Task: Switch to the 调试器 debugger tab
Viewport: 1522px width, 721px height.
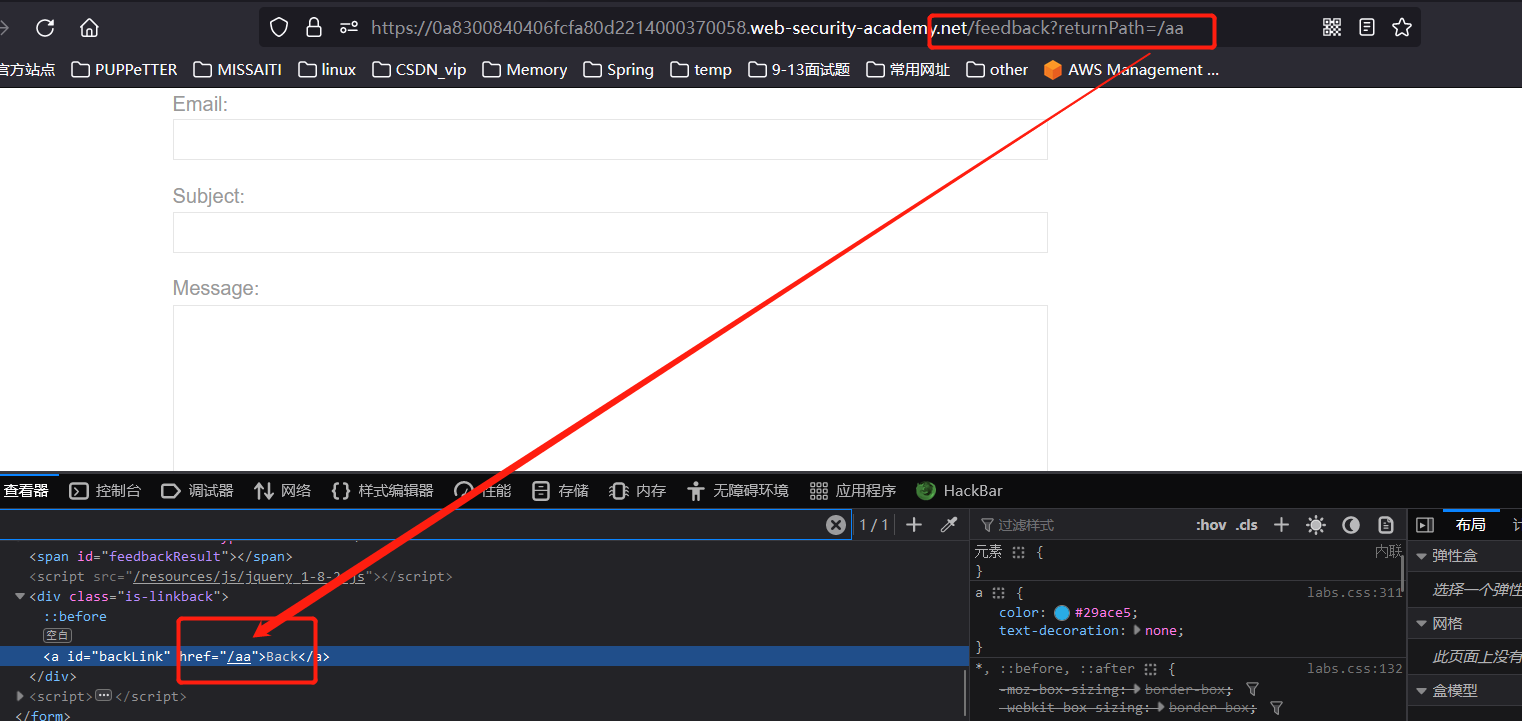Action: pos(197,491)
